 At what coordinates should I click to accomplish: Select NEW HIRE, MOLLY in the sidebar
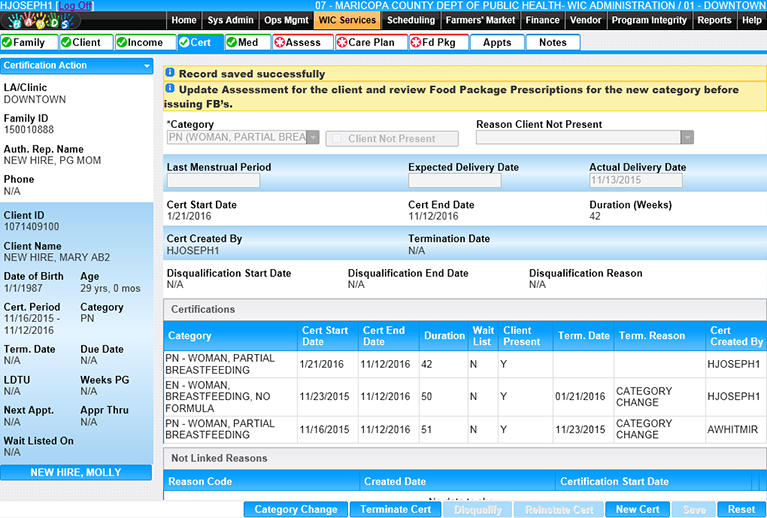tap(76, 472)
